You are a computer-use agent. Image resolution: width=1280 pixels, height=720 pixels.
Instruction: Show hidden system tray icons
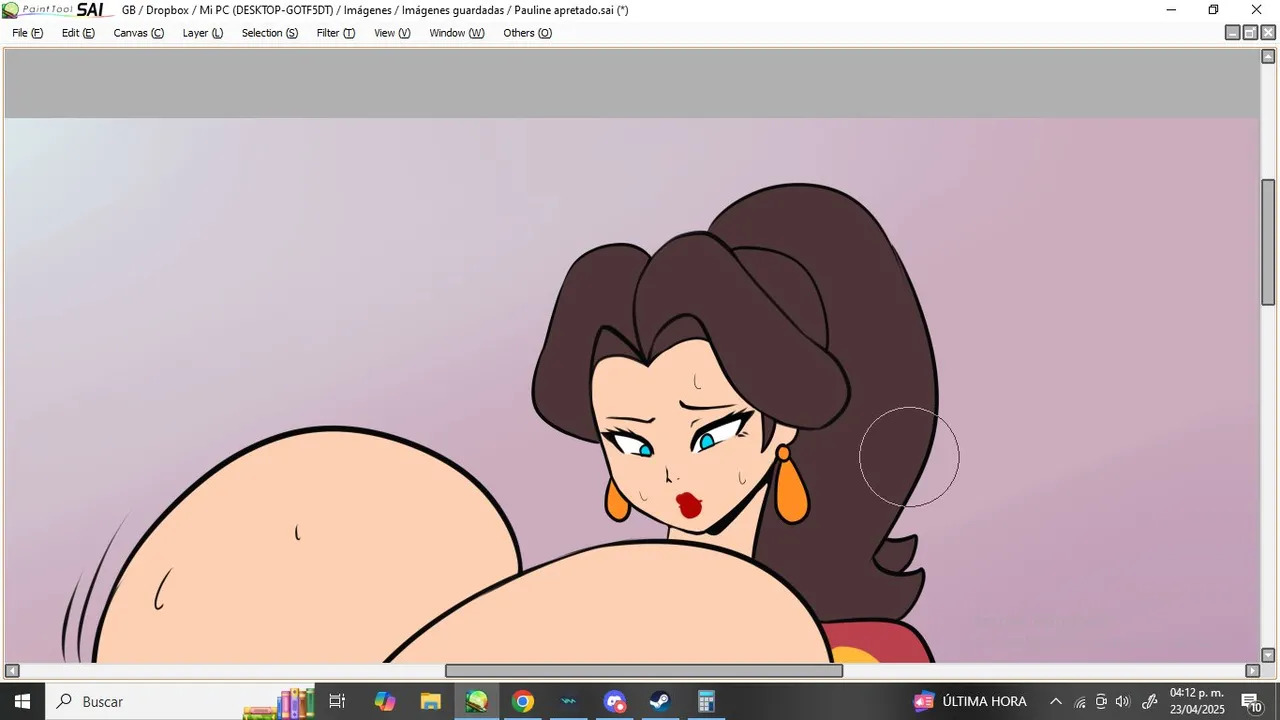pos(1055,701)
